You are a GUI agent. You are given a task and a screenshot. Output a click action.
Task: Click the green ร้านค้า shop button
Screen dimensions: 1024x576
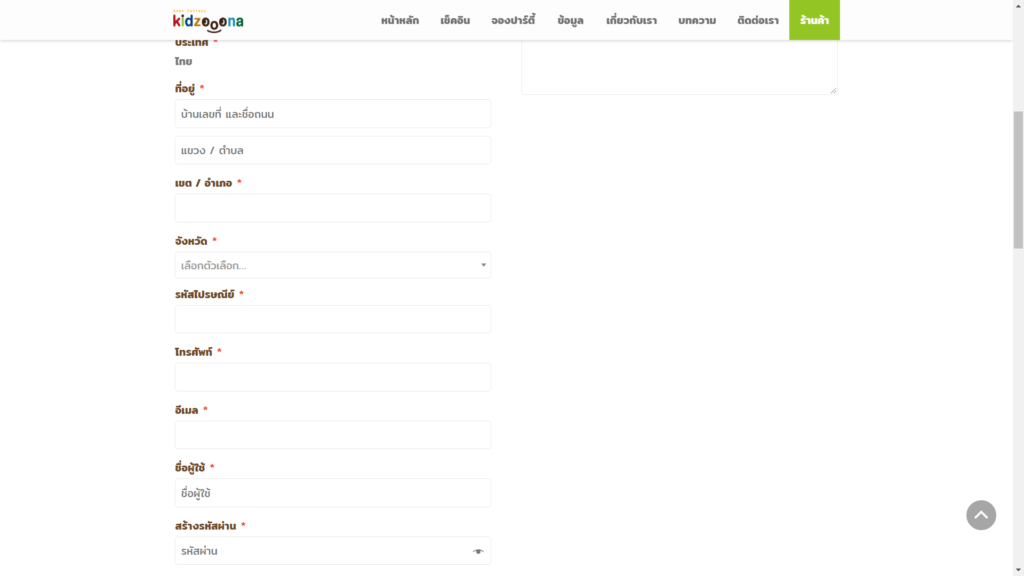pos(814,20)
